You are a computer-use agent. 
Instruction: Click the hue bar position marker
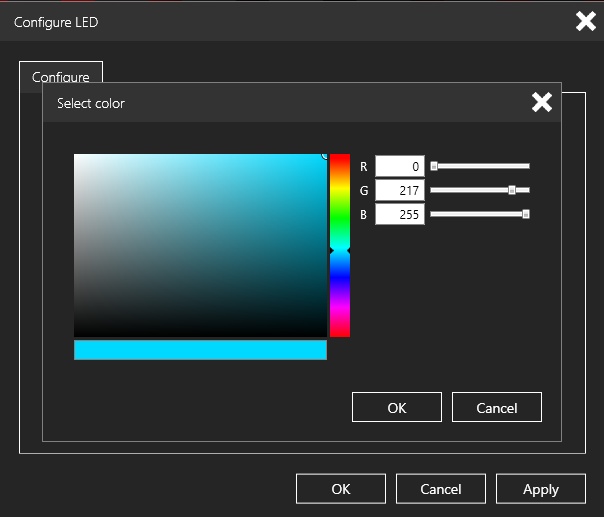pos(340,250)
